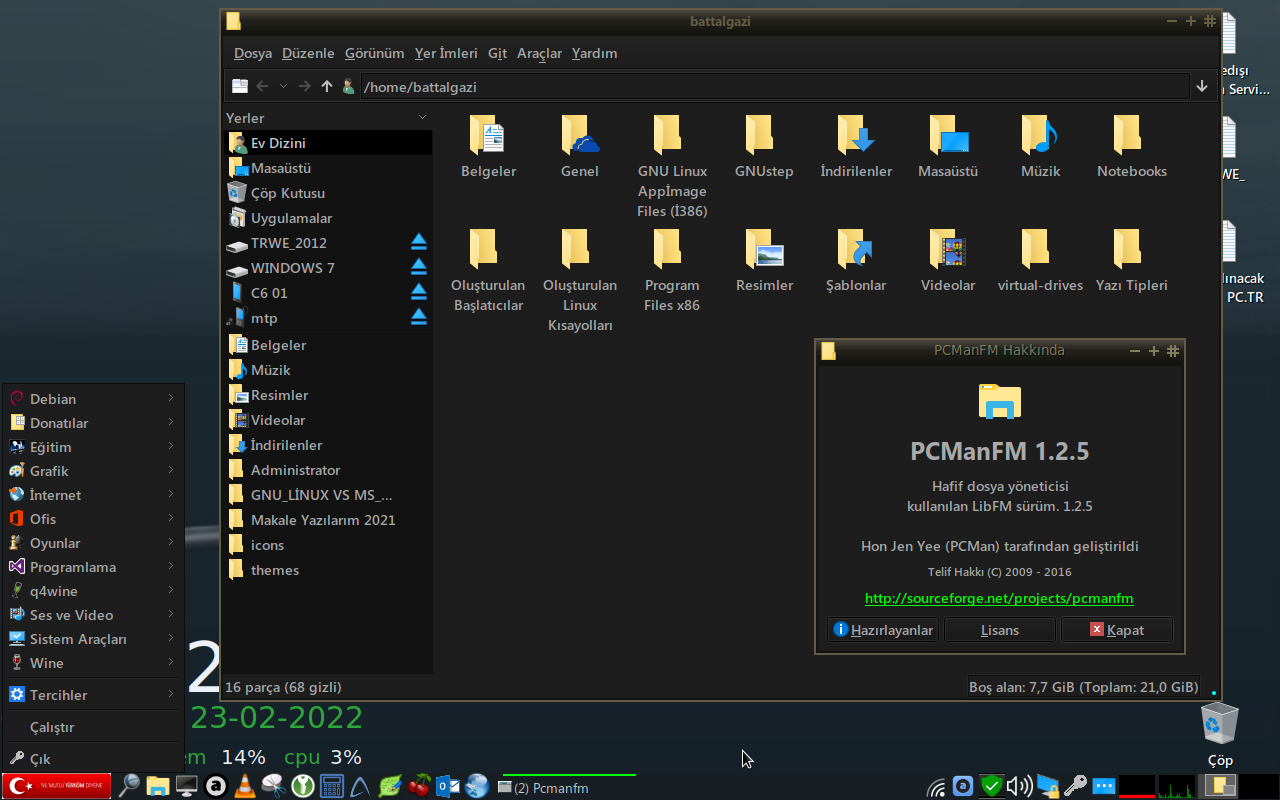Expand the Grafik submenu
Screen dimensions: 1280x800
point(93,471)
